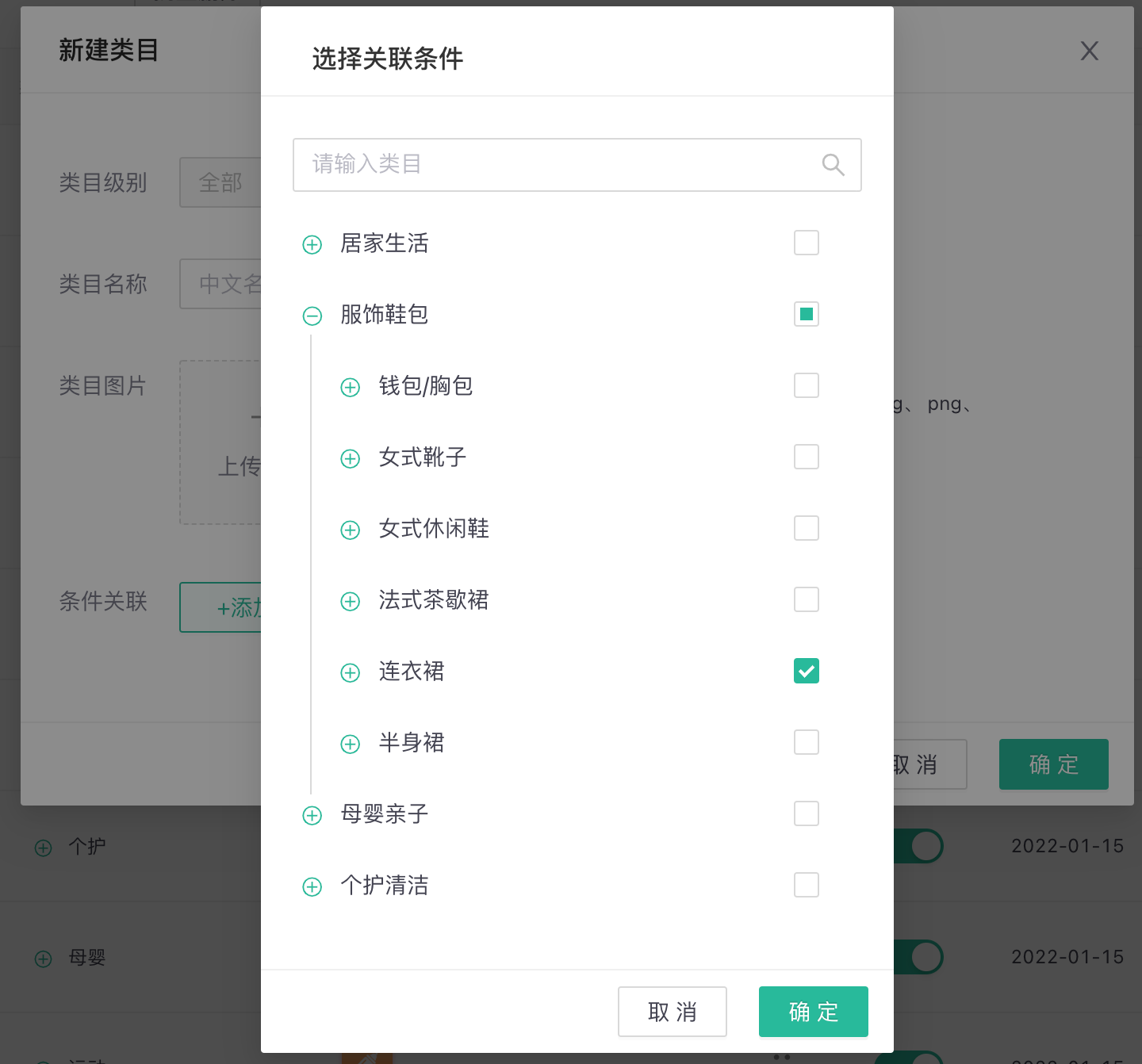Viewport: 1142px width, 1064px height.
Task: Click the +添加 condition button
Action: (x=221, y=607)
